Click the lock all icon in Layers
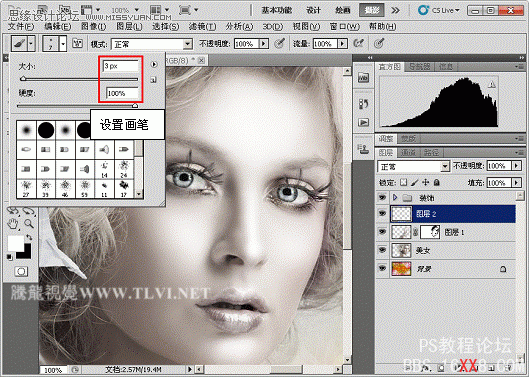Screen dimensions: 529x377 [437, 183]
